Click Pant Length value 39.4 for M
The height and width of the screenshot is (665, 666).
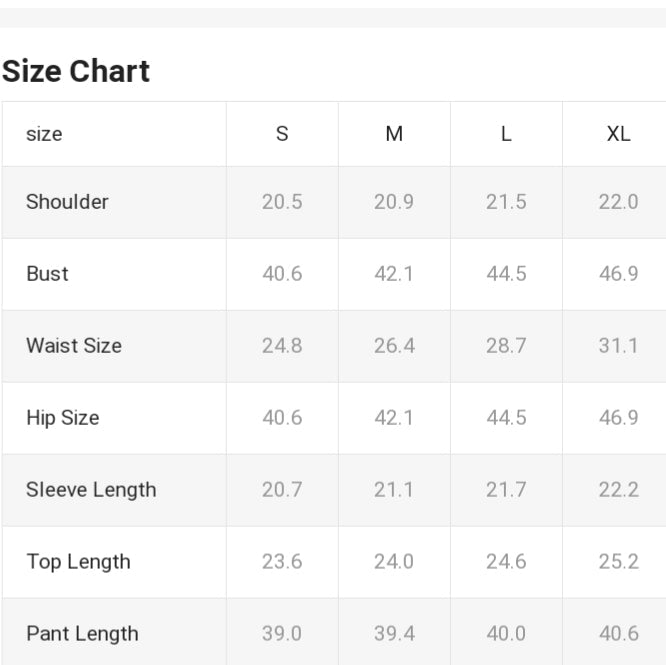click(394, 634)
